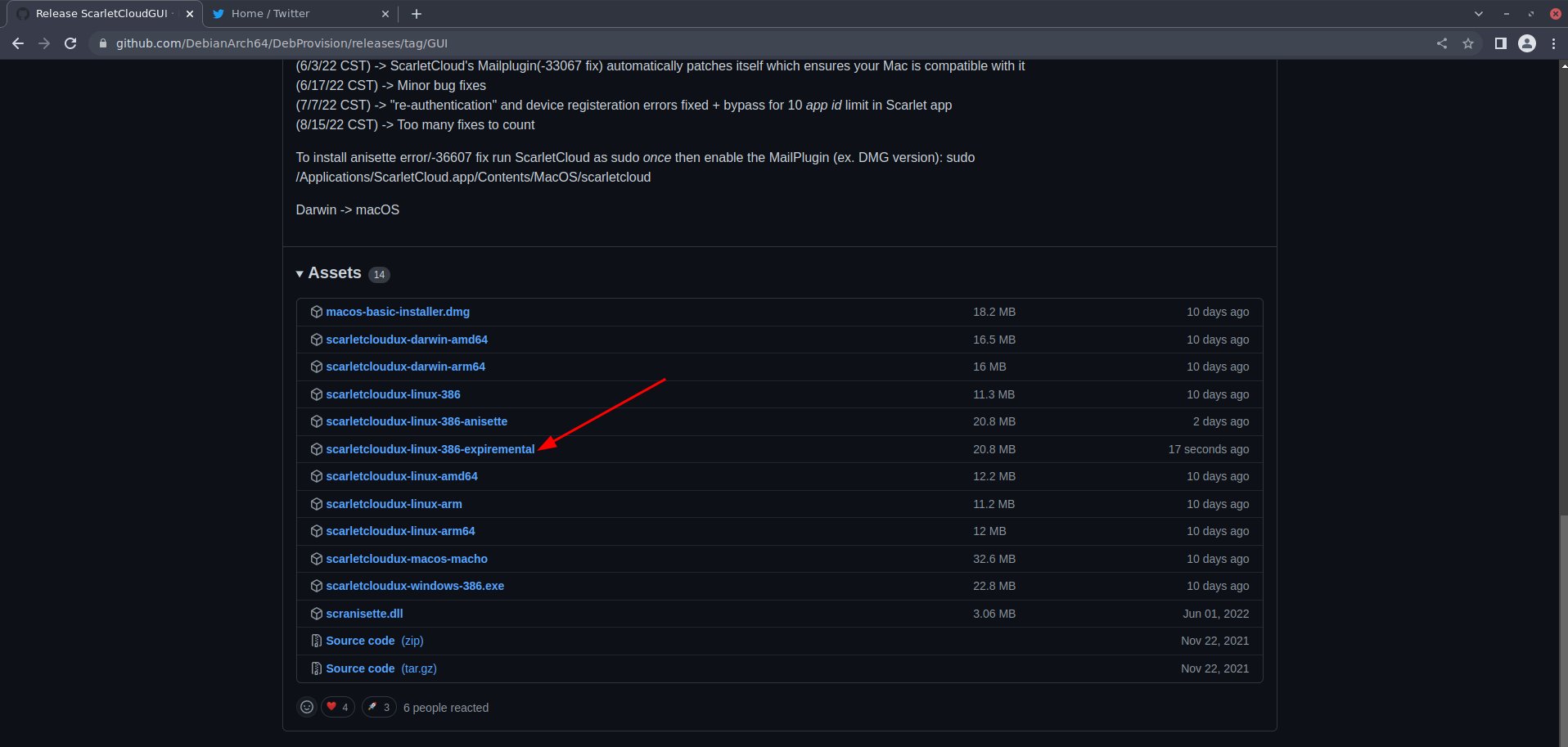Open a new browser tab
This screenshot has height=747, width=1568.
[417, 14]
